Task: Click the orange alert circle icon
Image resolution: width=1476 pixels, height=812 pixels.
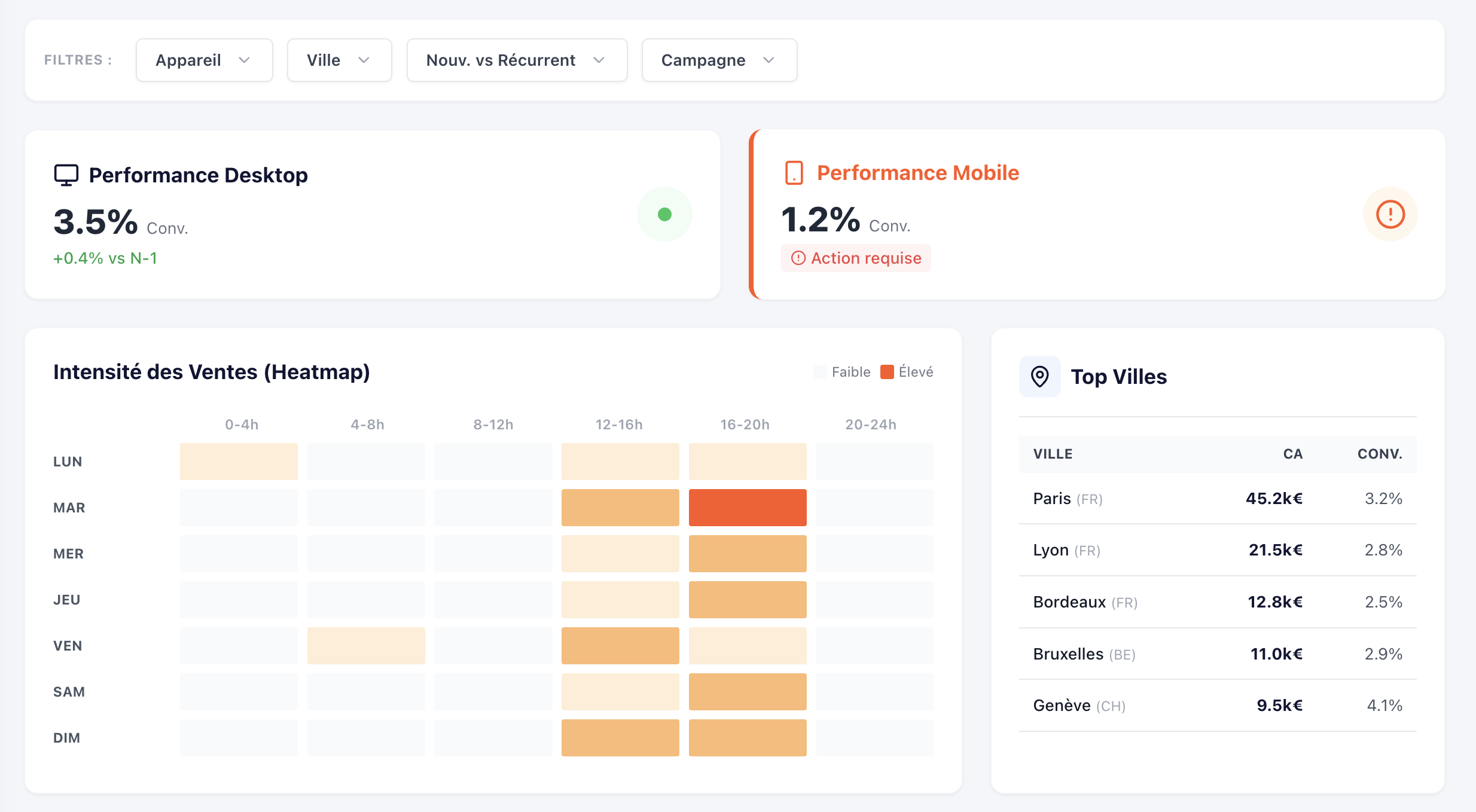Action: pos(1390,214)
